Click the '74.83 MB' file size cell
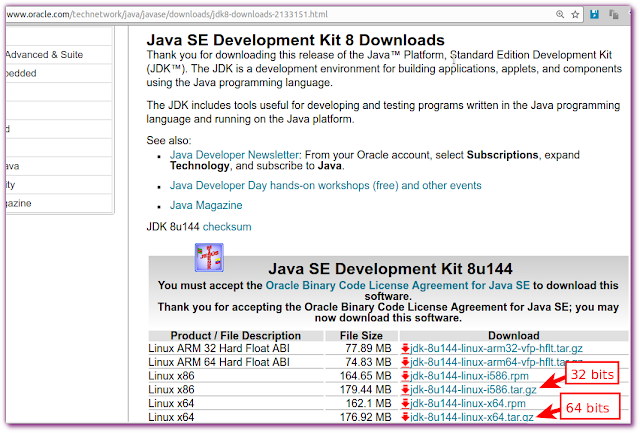The width and height of the screenshot is (640, 433). pos(368,362)
